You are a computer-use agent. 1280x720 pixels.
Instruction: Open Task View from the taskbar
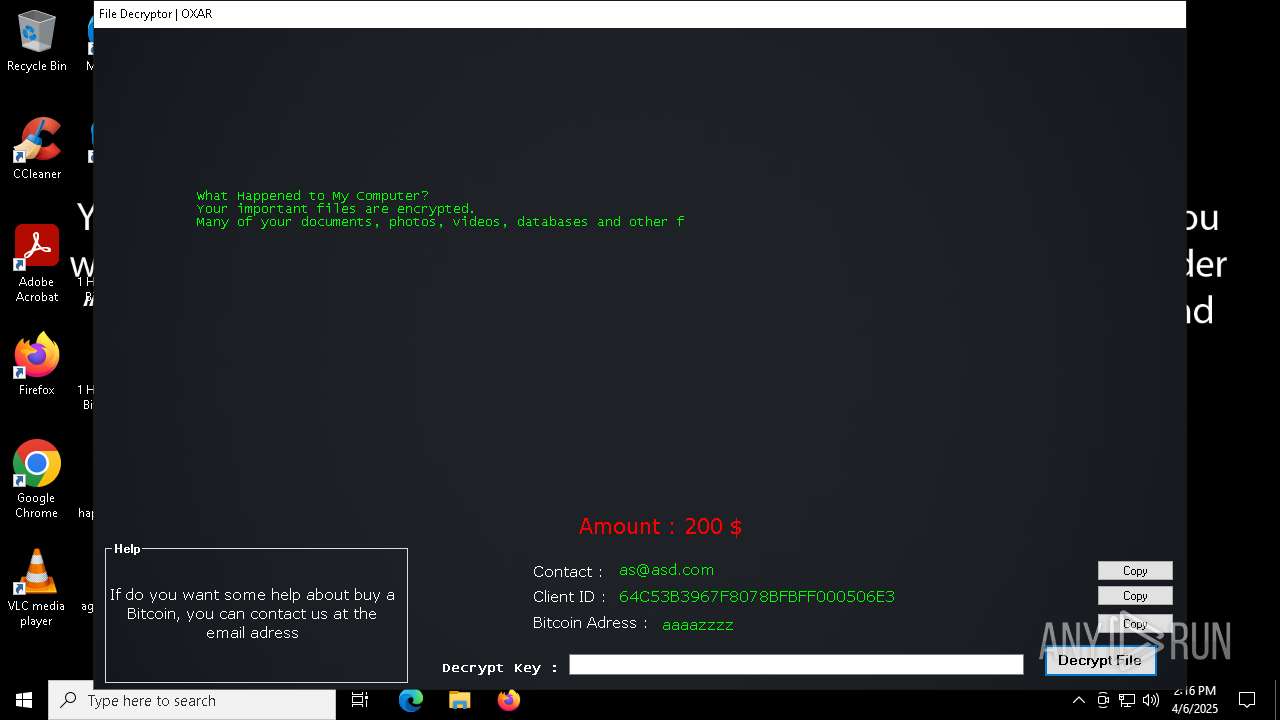[360, 701]
